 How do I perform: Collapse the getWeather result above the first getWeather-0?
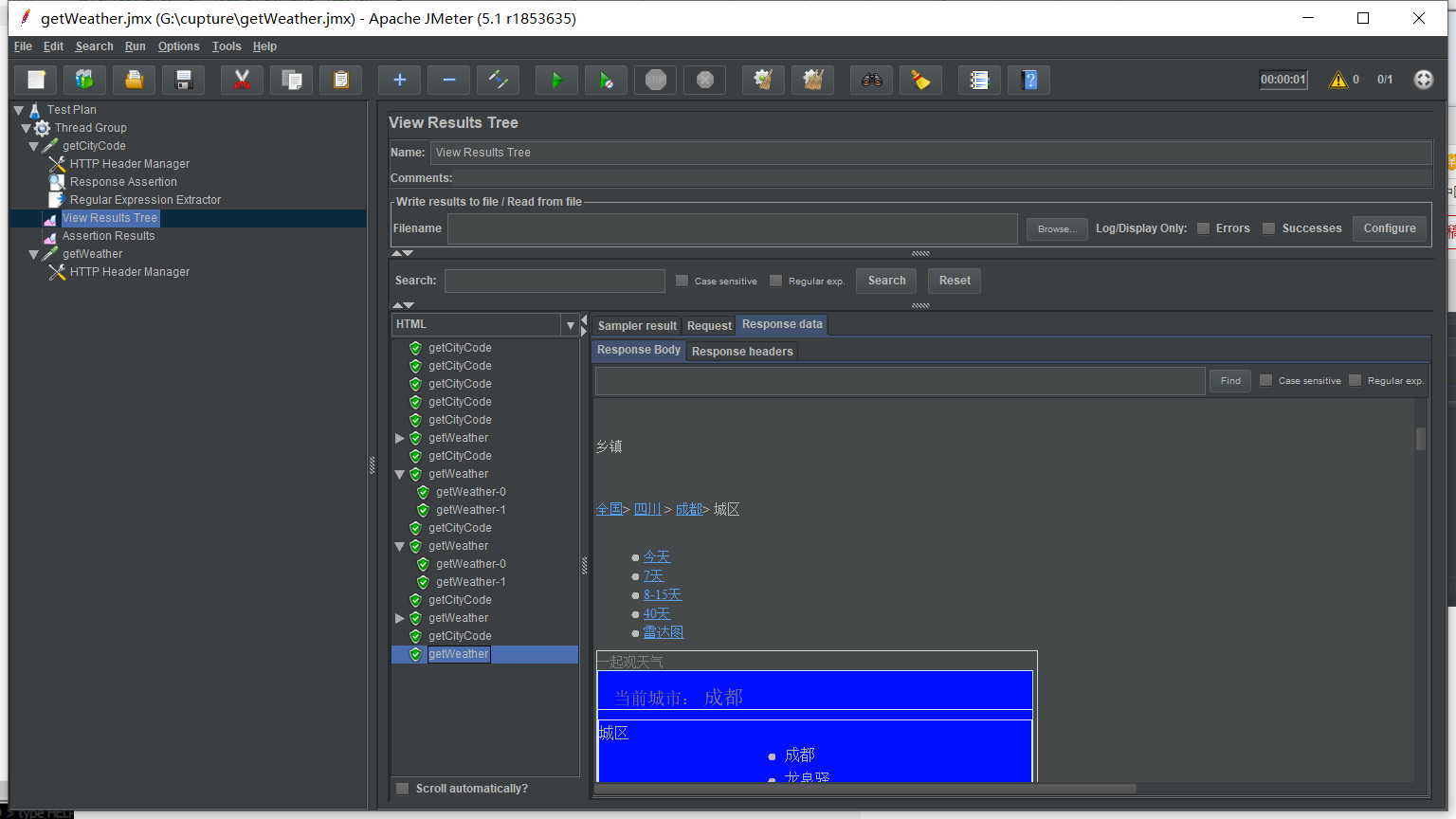pos(399,474)
